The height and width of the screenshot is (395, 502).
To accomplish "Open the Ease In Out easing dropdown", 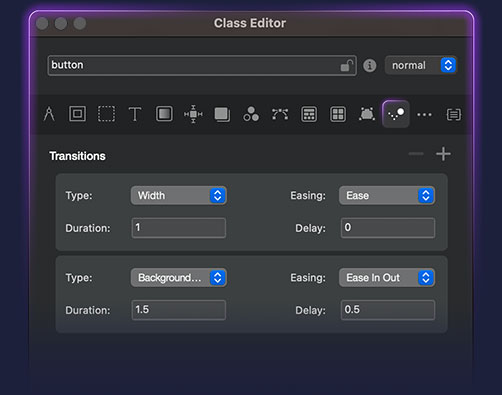I will pos(387,278).
